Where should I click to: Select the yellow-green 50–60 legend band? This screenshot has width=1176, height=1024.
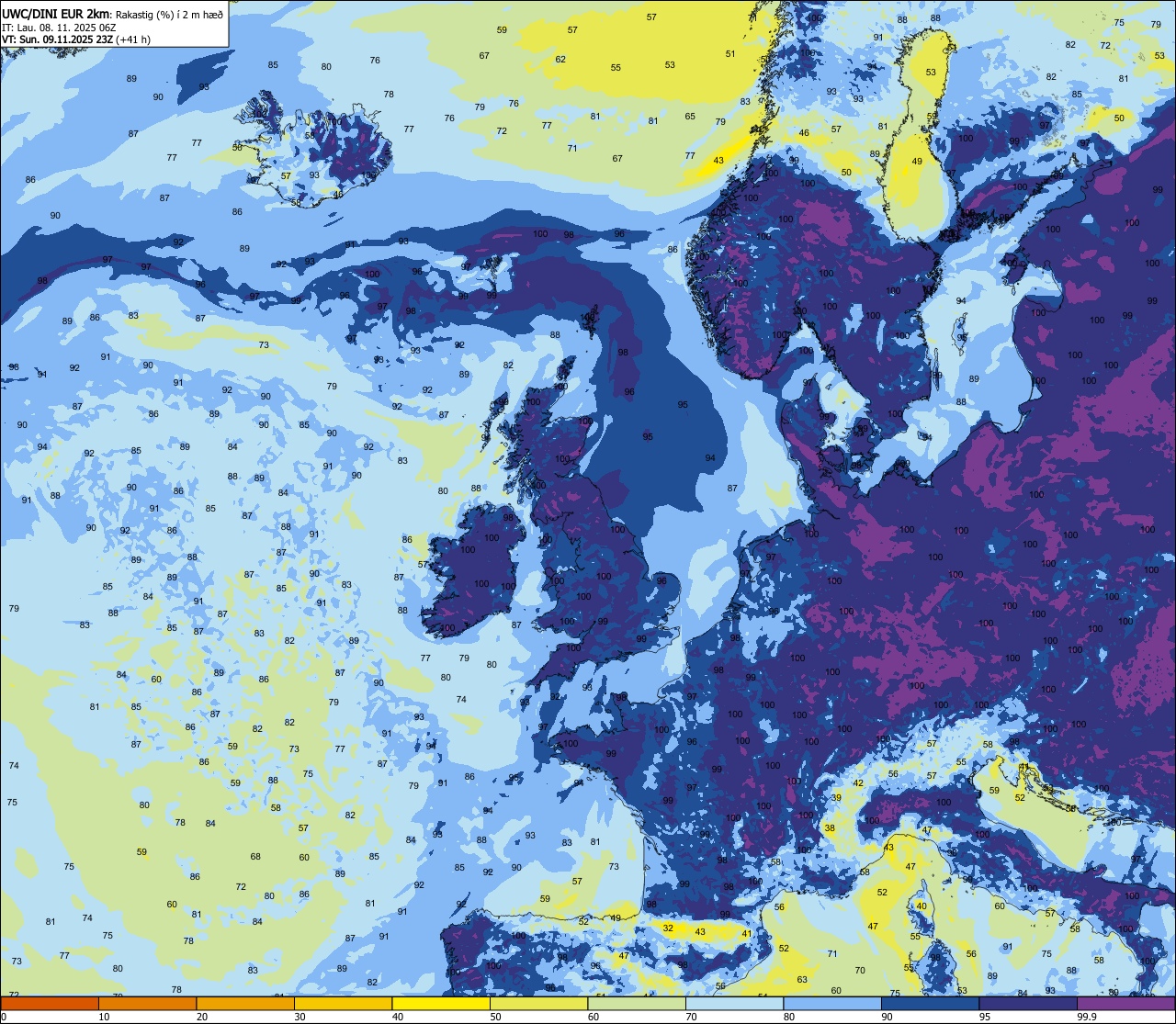coord(538,1004)
